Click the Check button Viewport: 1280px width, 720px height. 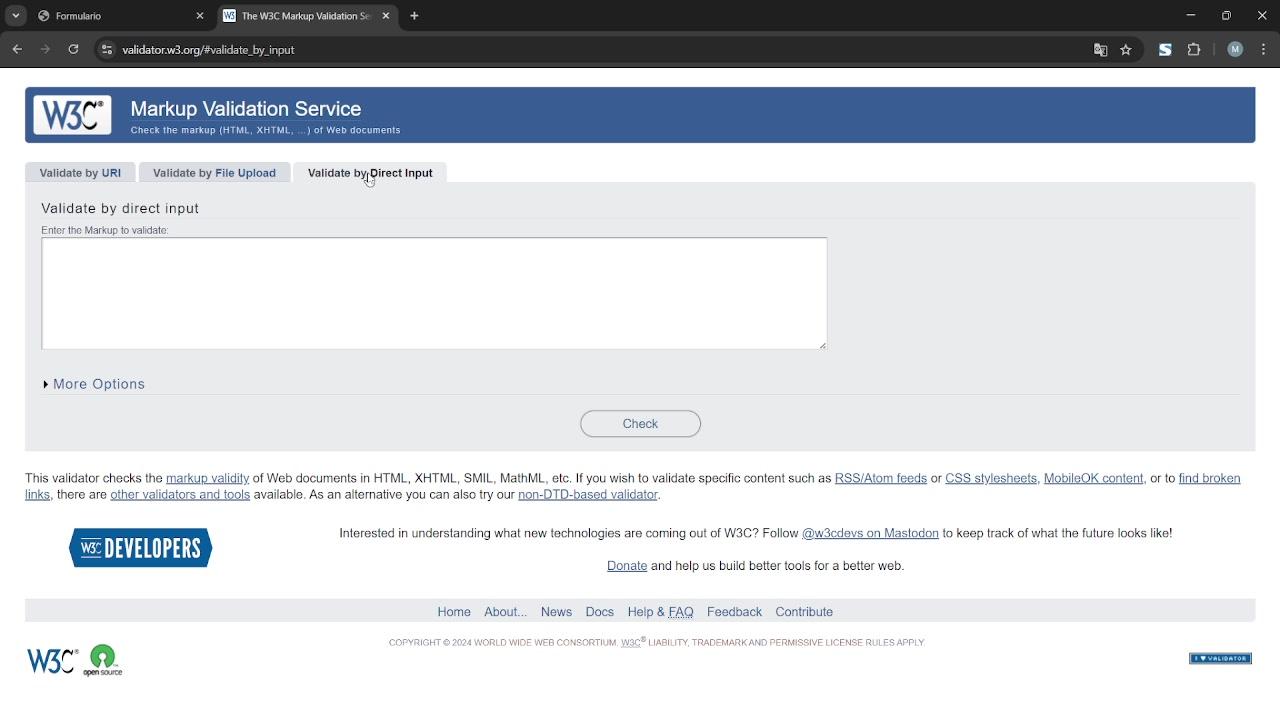tap(640, 424)
